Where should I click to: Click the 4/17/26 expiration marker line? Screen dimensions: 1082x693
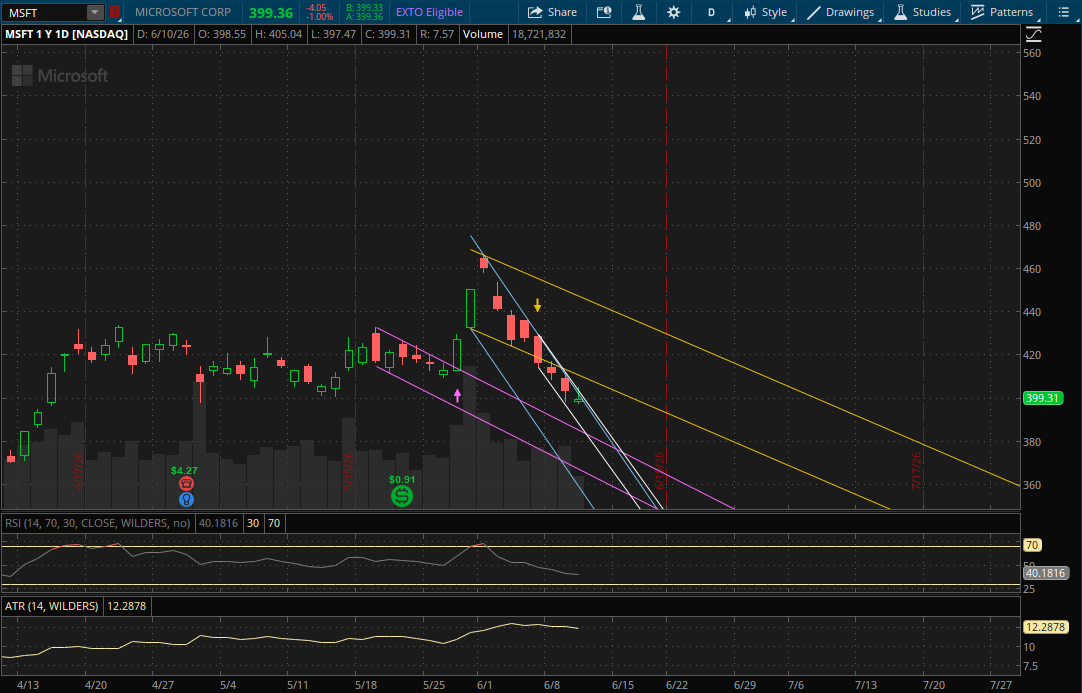85,276
